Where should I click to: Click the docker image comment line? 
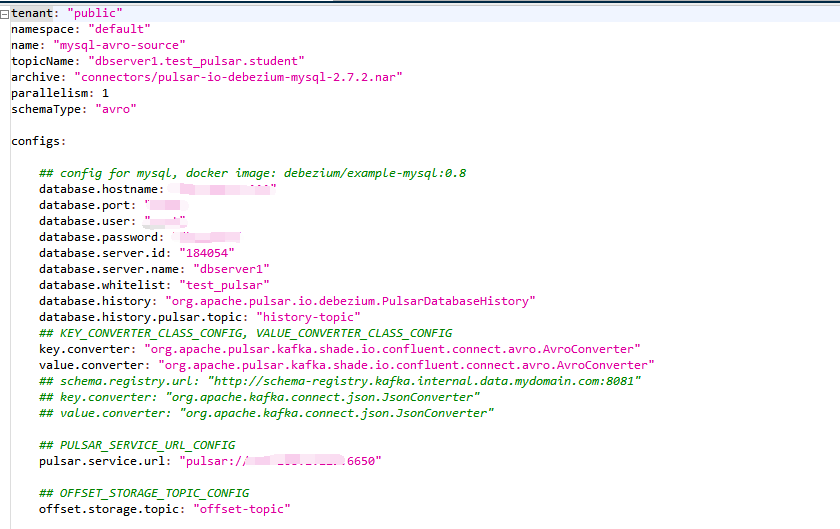pos(252,173)
